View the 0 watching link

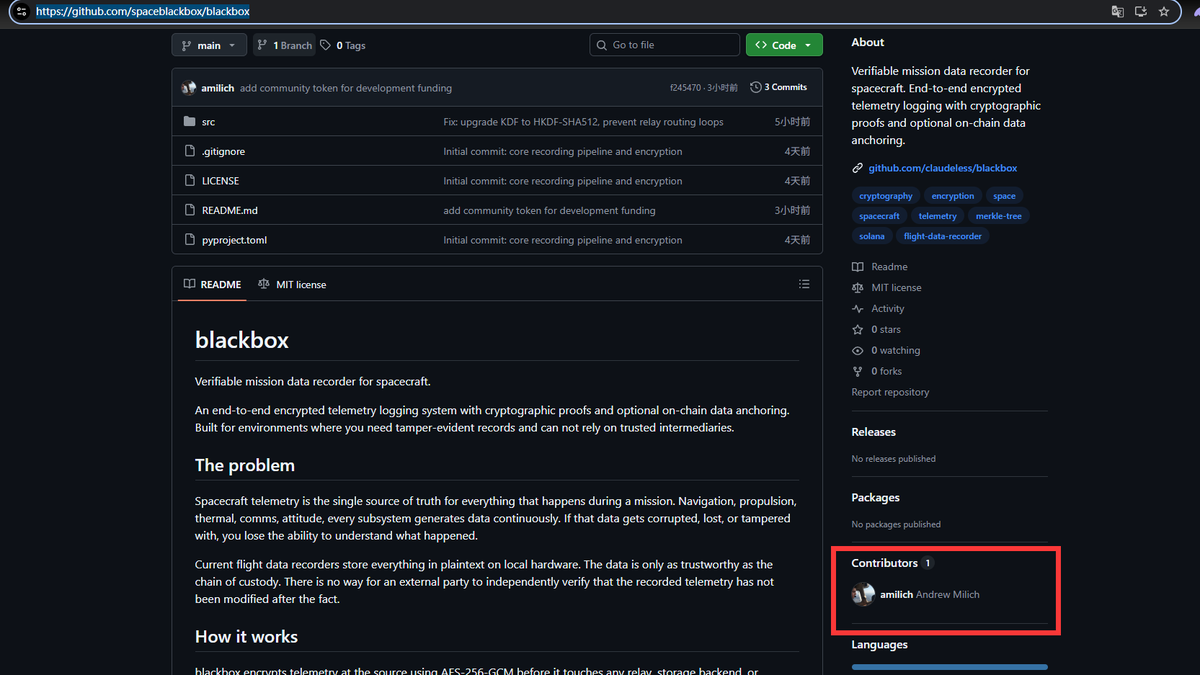point(886,351)
